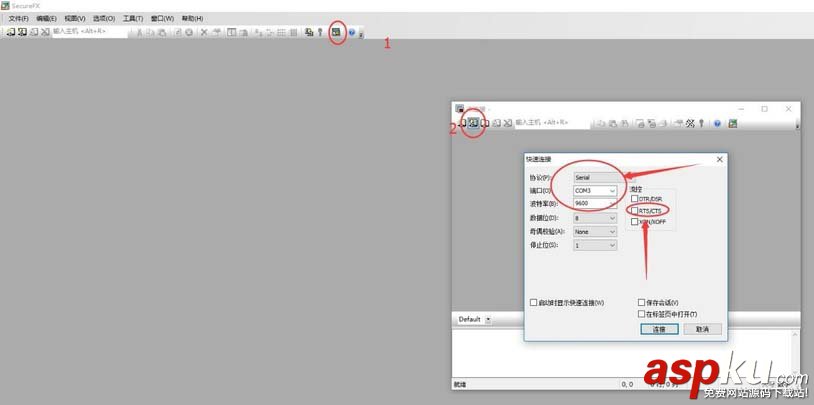Click the 取消 button
This screenshot has width=814, height=405.
pyautogui.click(x=702, y=329)
